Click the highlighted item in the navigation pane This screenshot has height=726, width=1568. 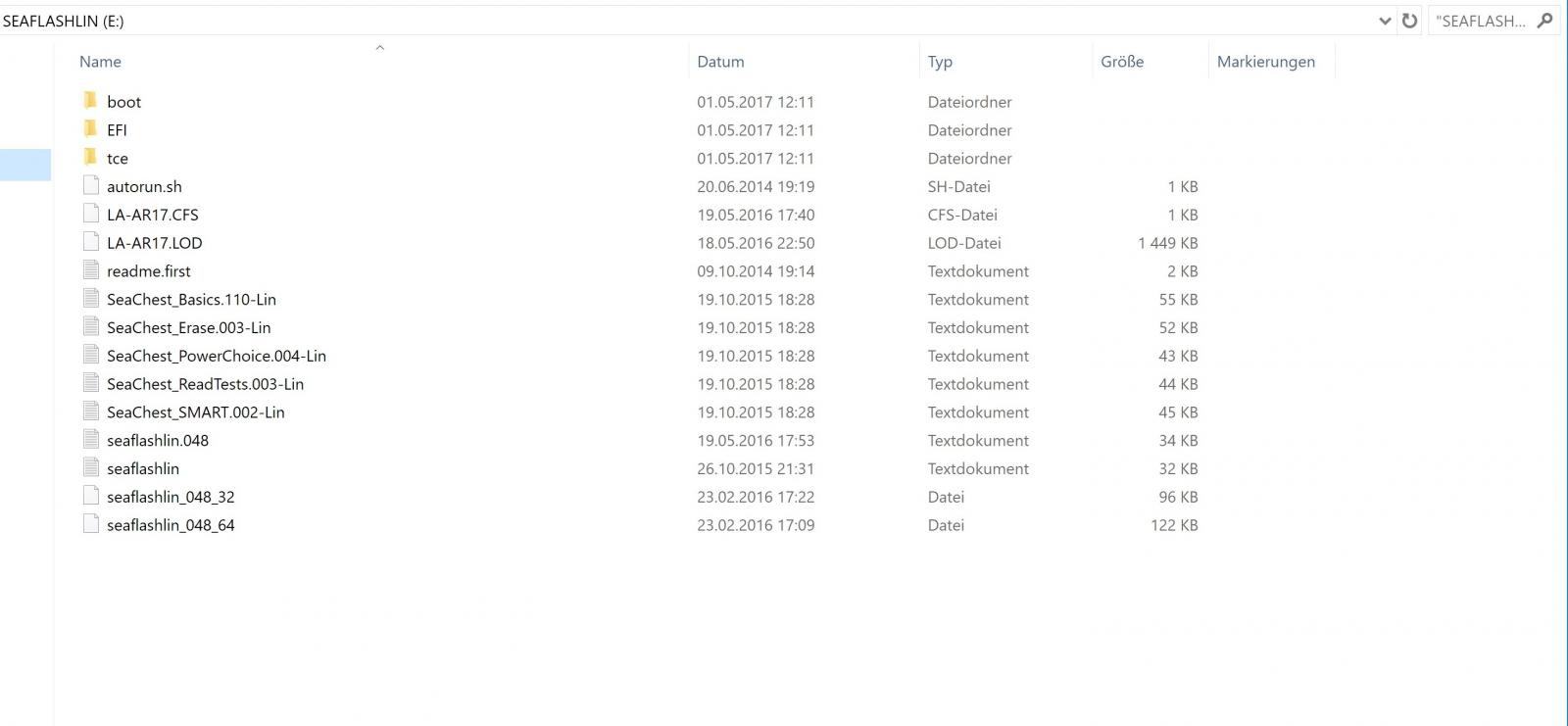(25, 165)
